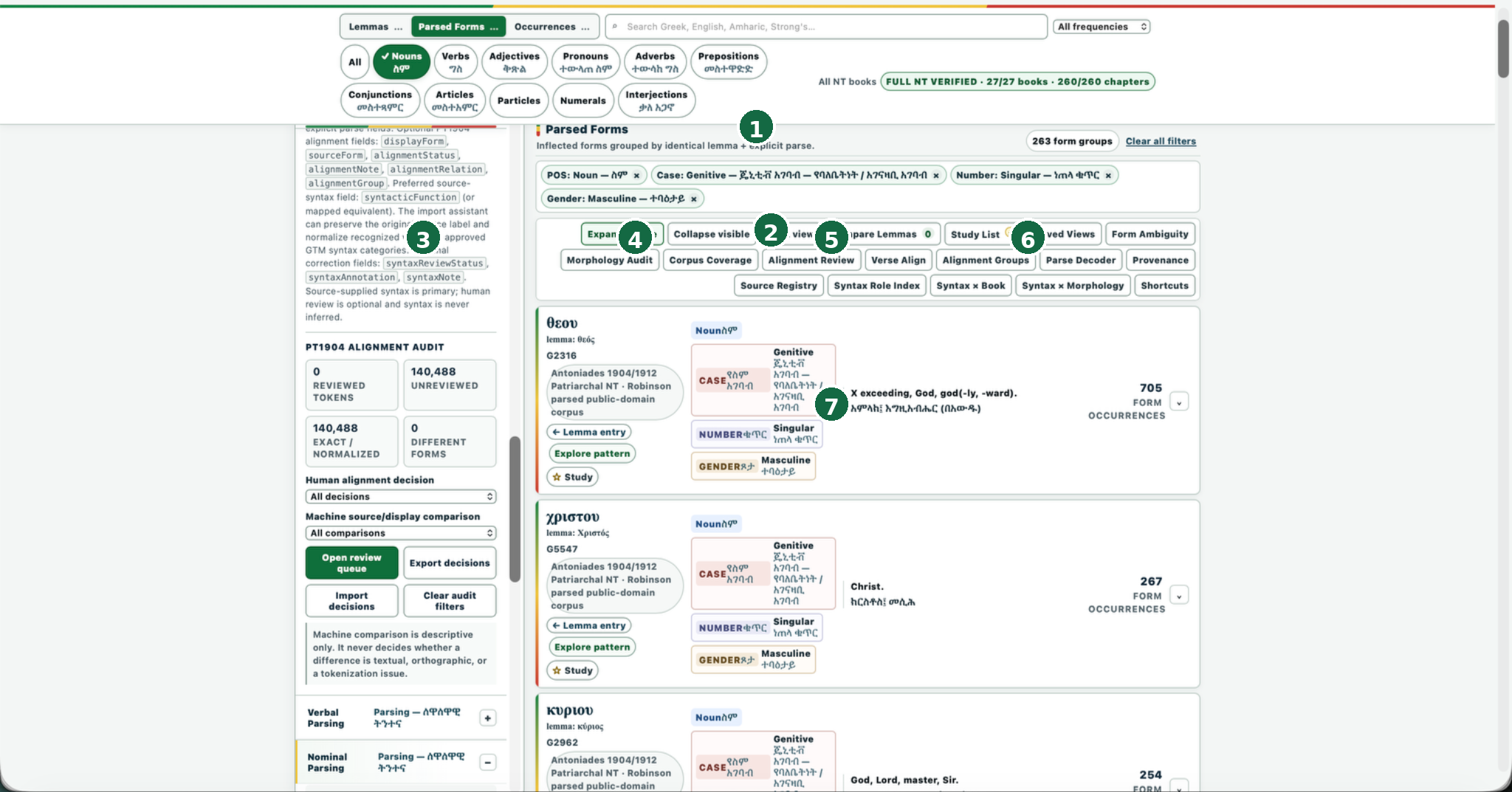Open the Corpus Coverage view
Viewport: 1512px width, 792px height.
click(710, 260)
